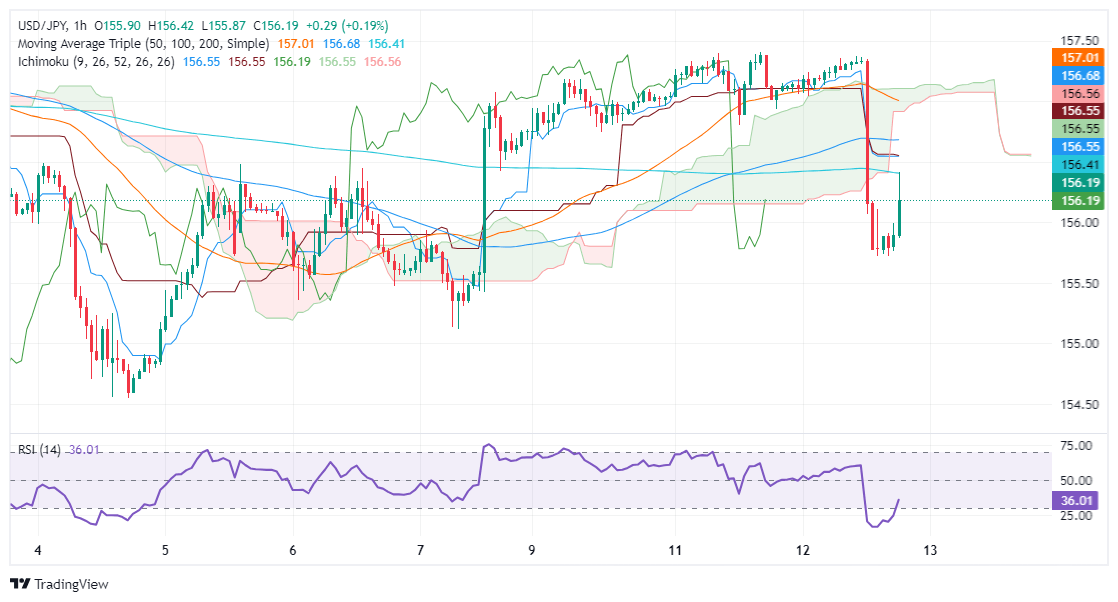
Task: Click date label 4 on time axis
Action: coord(38,551)
